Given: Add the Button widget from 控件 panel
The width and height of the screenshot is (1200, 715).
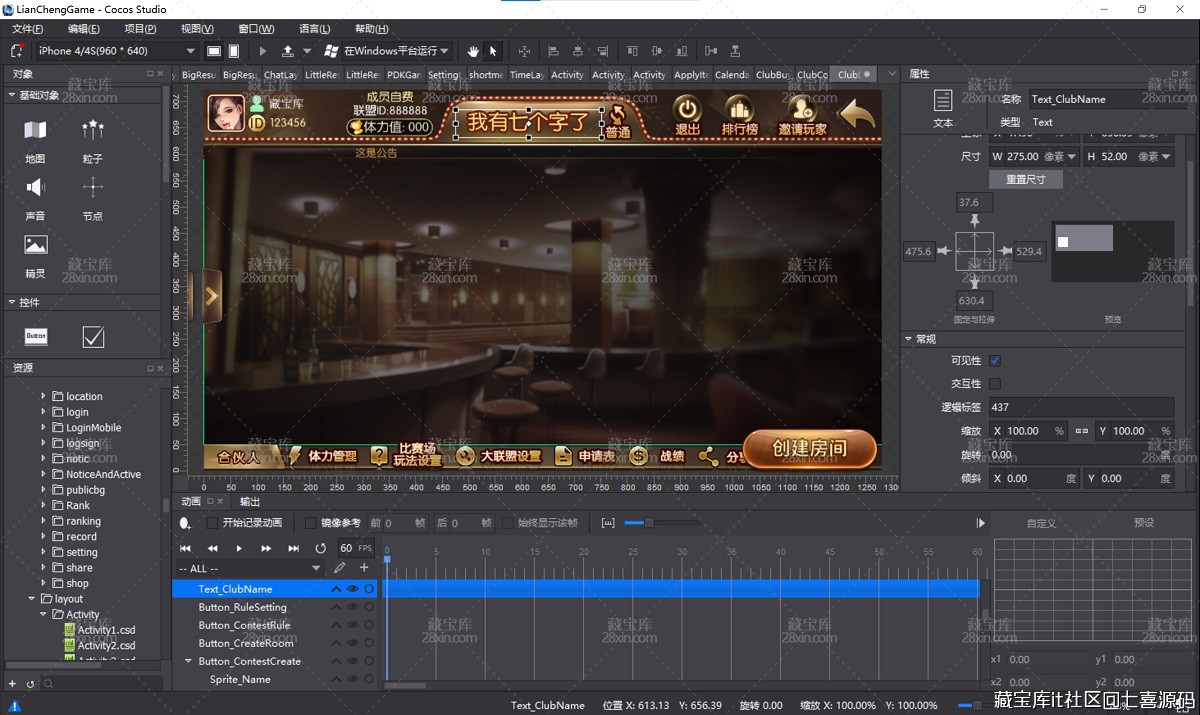Looking at the screenshot, I should (x=36, y=337).
